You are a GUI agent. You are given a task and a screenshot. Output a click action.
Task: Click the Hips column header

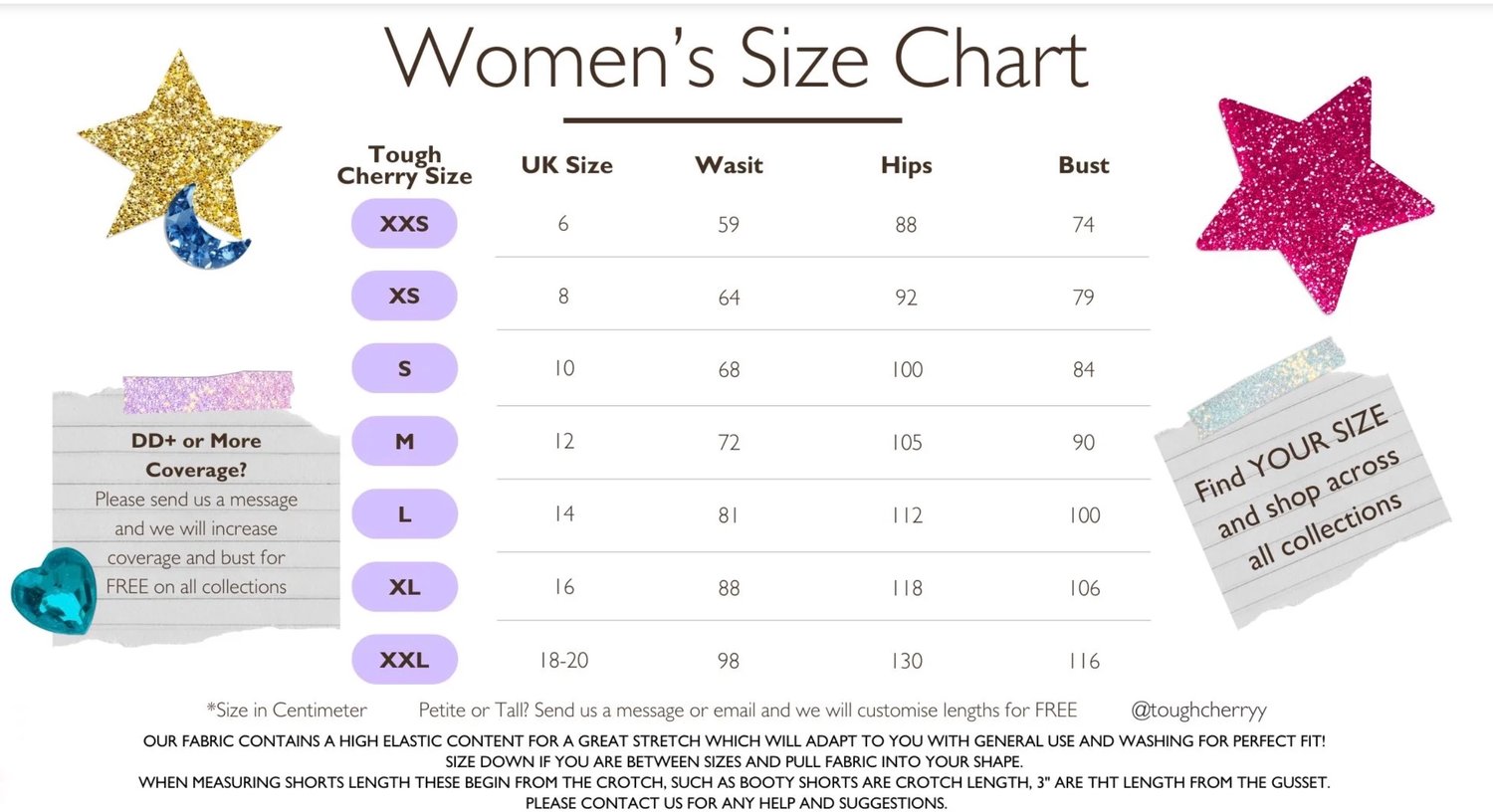[906, 165]
